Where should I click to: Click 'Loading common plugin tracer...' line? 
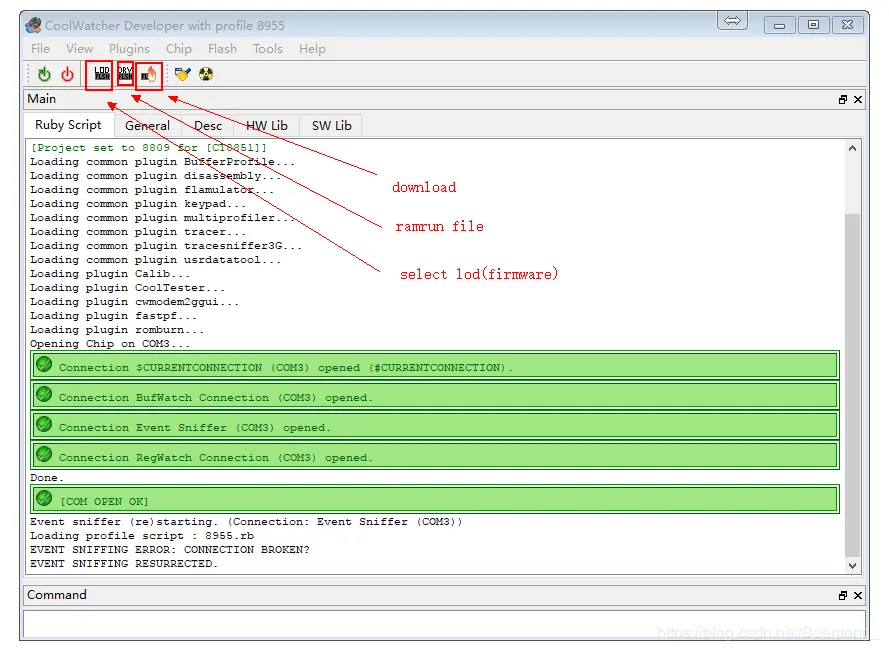click(x=138, y=232)
